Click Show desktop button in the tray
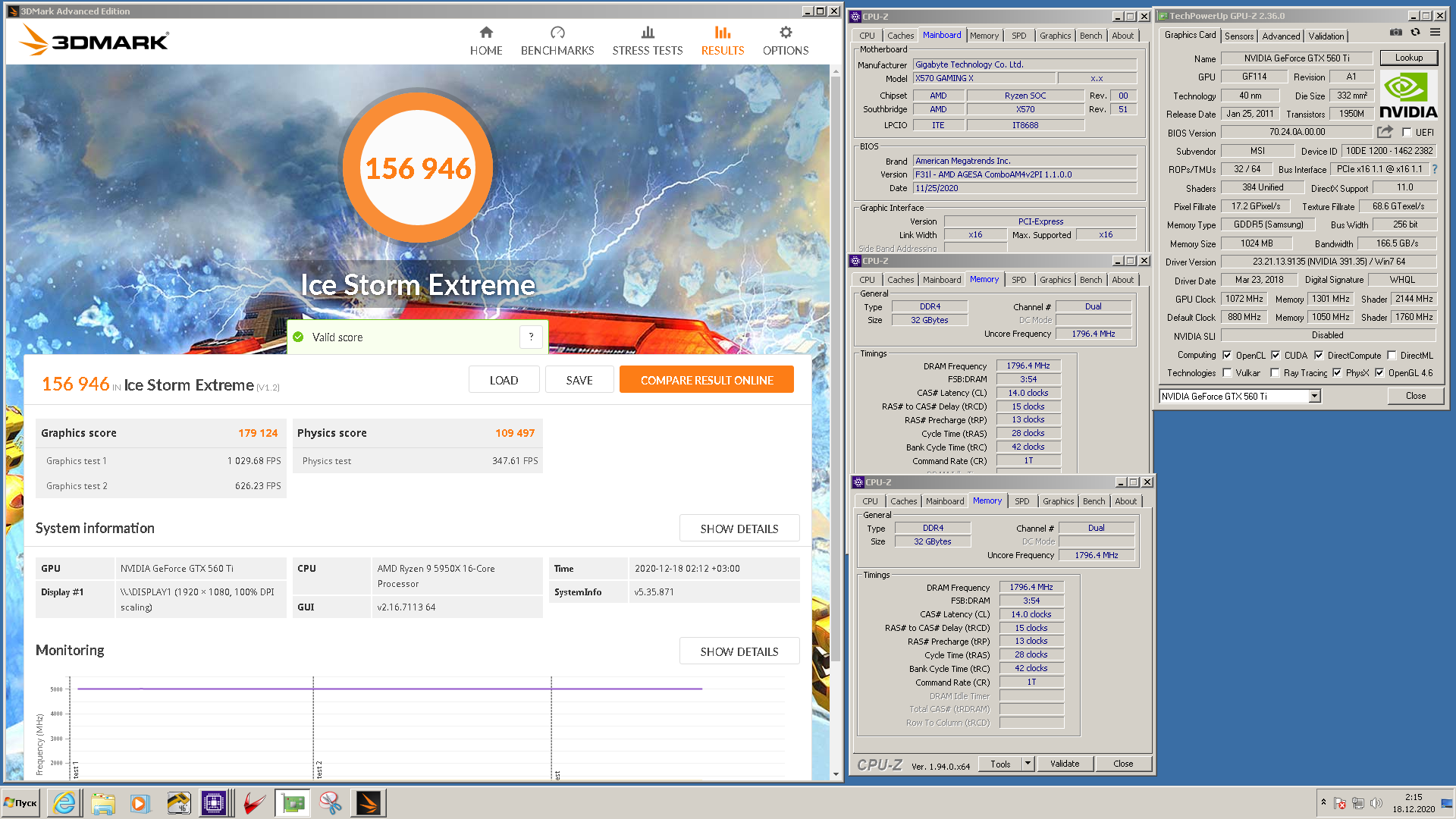The image size is (1456, 819). (1448, 803)
